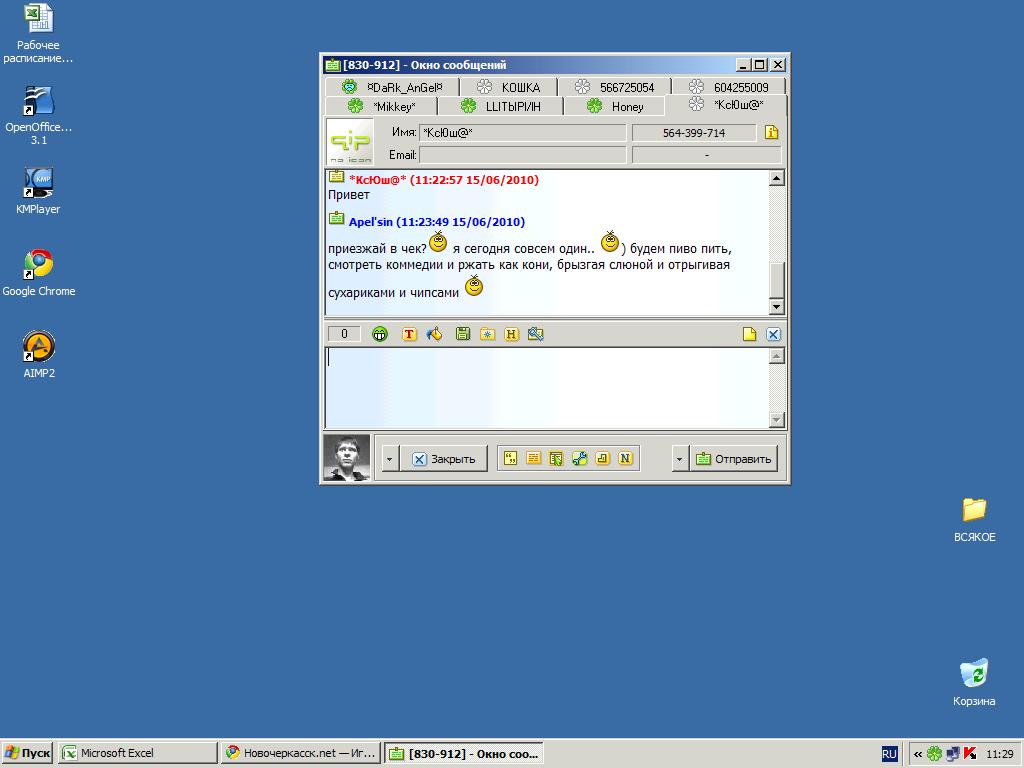Click Kaspersky red K tray icon
The height and width of the screenshot is (768, 1024).
coord(970,754)
